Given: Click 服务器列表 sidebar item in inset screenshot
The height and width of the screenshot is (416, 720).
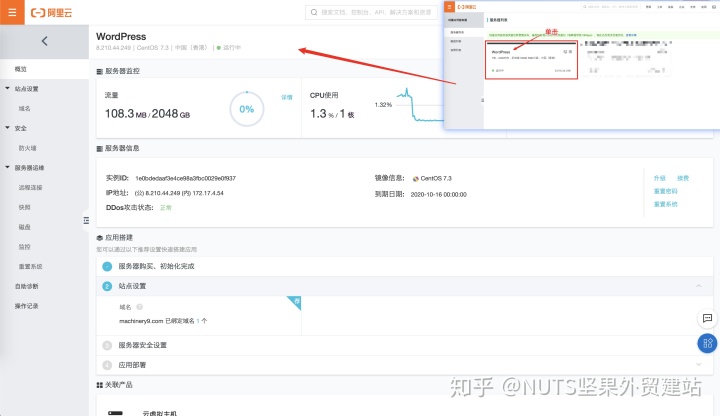Looking at the screenshot, I should (457, 33).
